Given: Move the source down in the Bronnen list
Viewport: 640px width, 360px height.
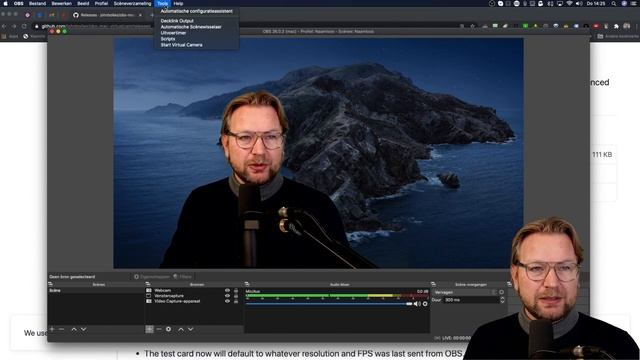Looking at the screenshot, I should [190, 329].
